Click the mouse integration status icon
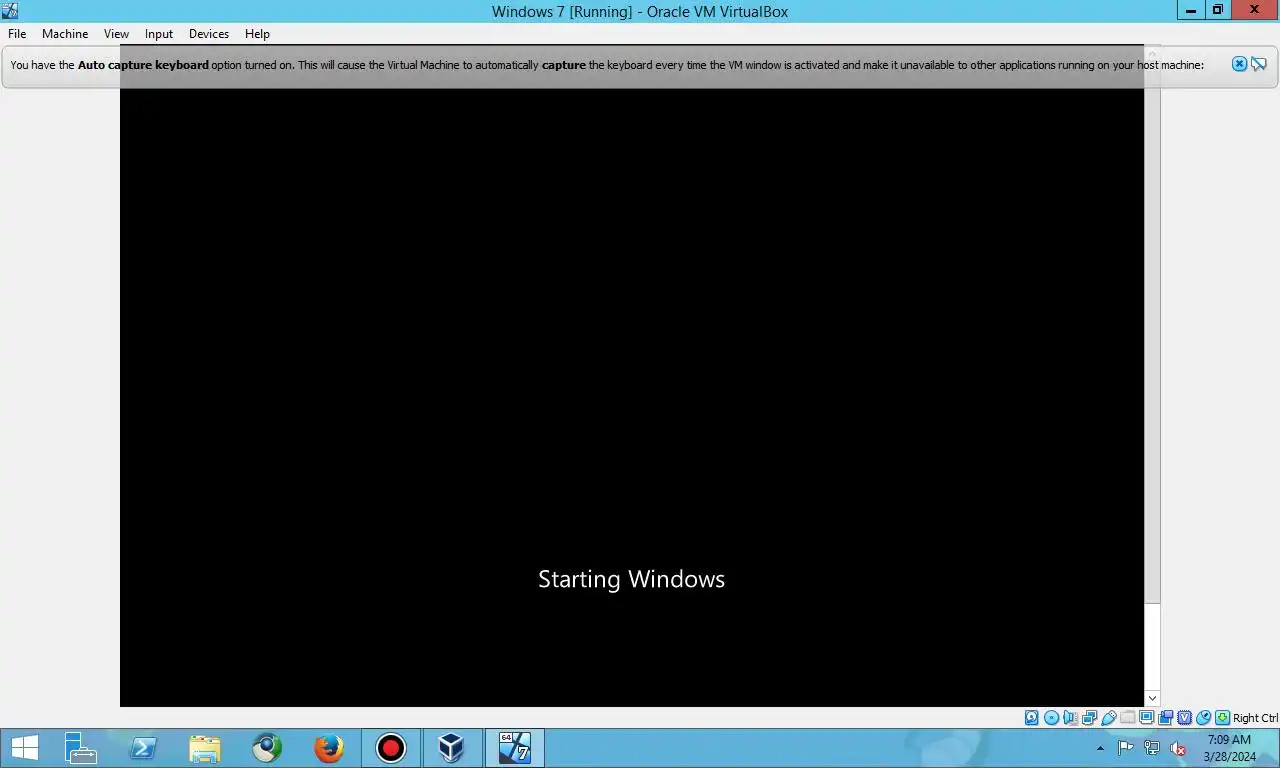Viewport: 1280px width, 768px height. click(x=1204, y=718)
